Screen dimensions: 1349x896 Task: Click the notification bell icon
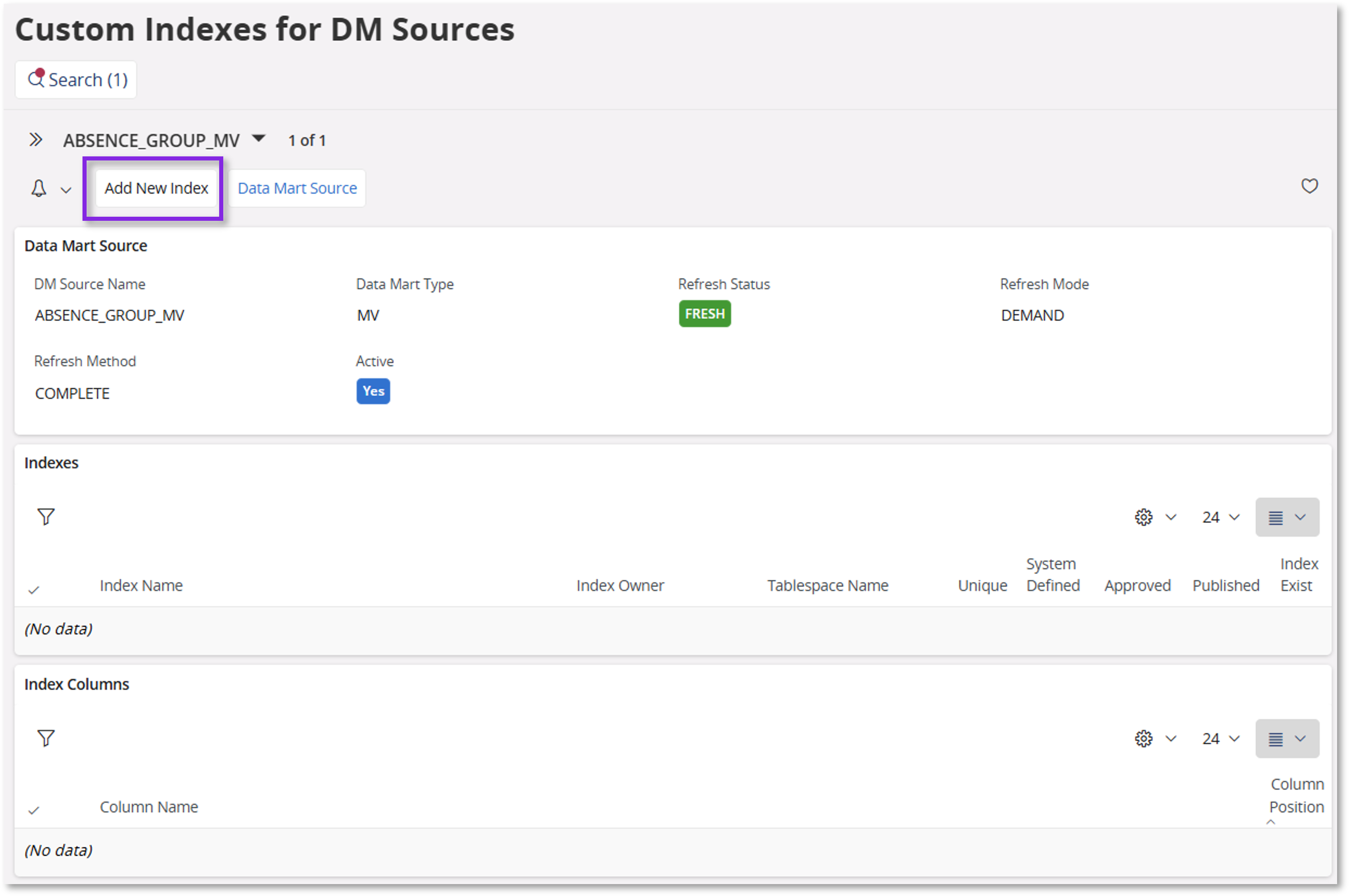[x=38, y=188]
